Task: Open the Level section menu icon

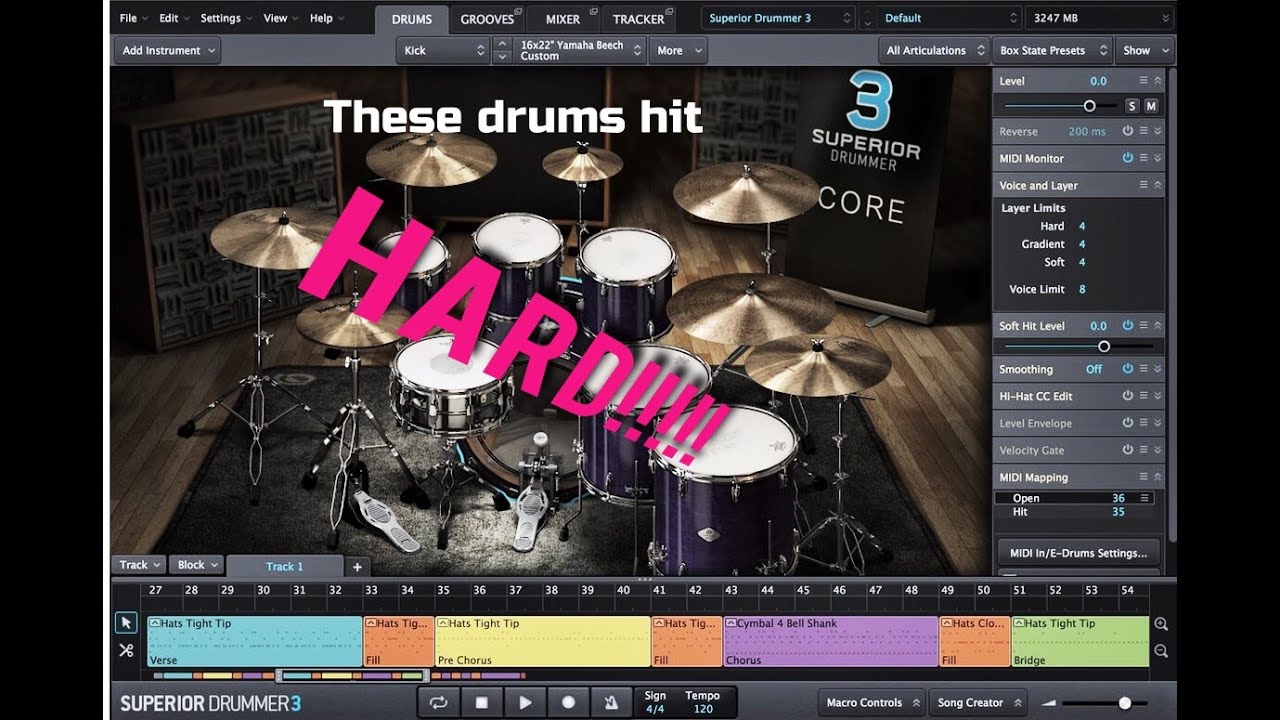Action: [1144, 81]
